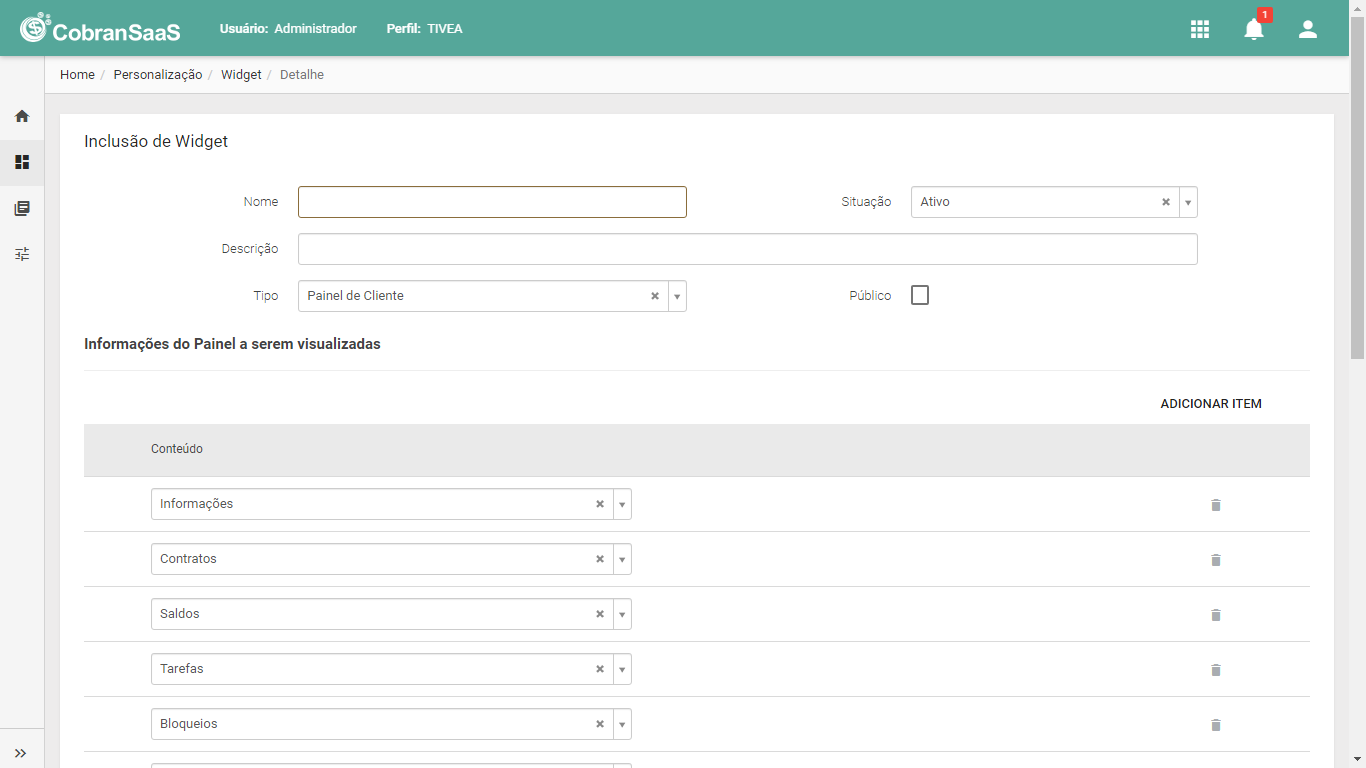The image size is (1366, 768).
Task: Open the library sidebar icon
Action: [x=22, y=208]
